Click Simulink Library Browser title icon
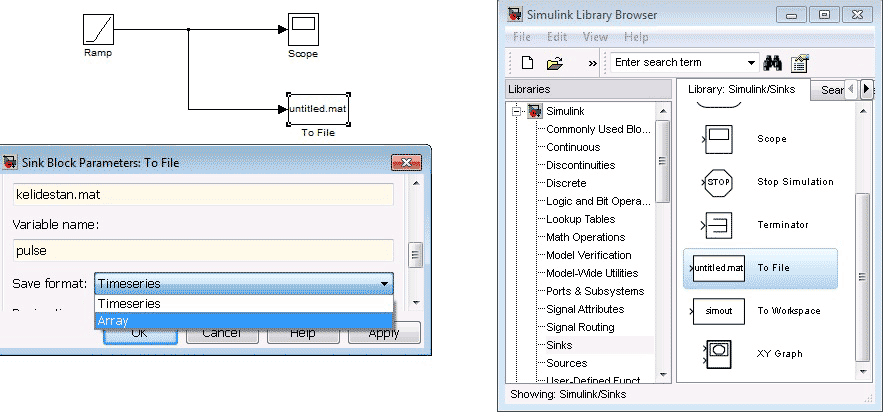The image size is (892, 417). (x=515, y=15)
